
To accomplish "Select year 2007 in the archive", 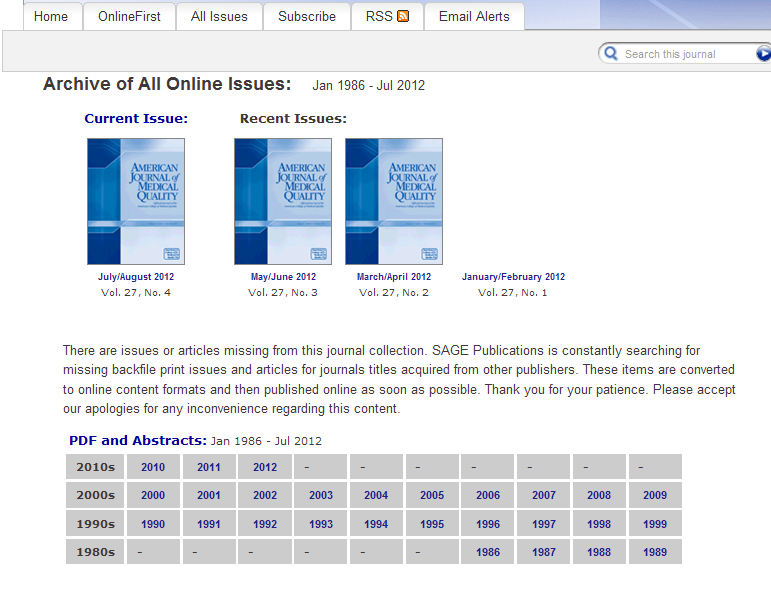I will pyautogui.click(x=544, y=495).
